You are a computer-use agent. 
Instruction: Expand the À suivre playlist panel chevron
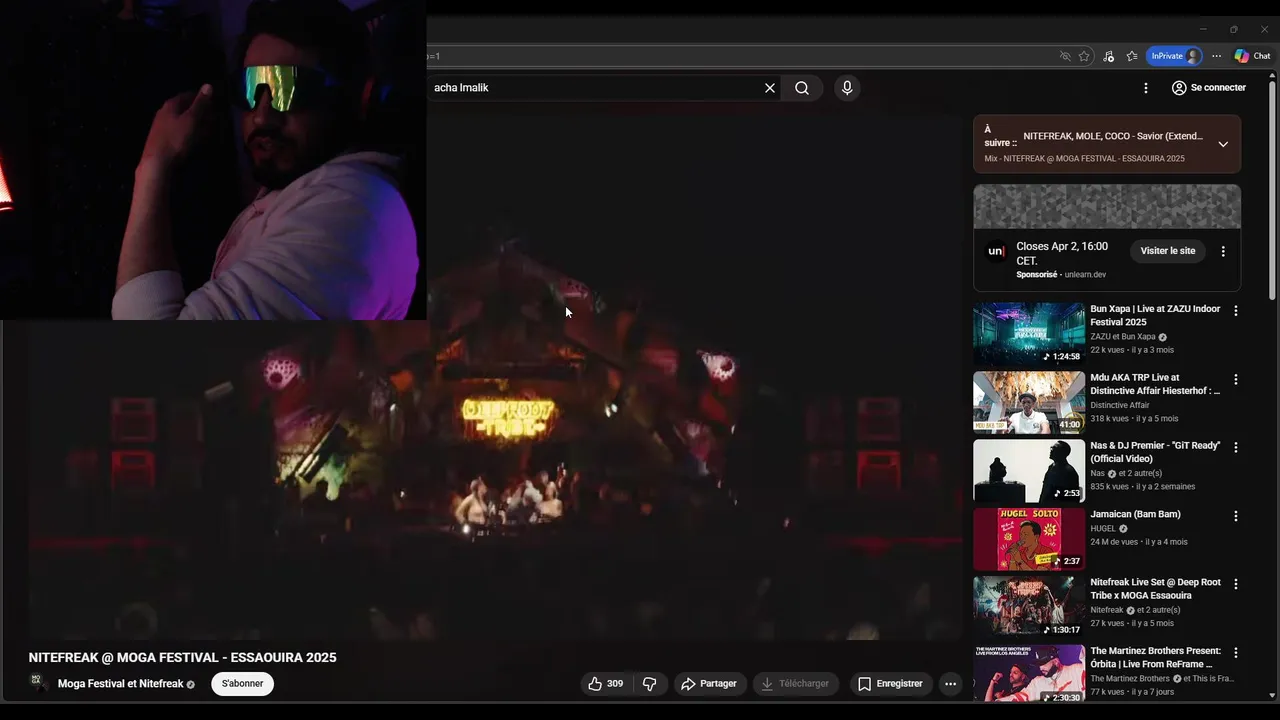tap(1223, 144)
